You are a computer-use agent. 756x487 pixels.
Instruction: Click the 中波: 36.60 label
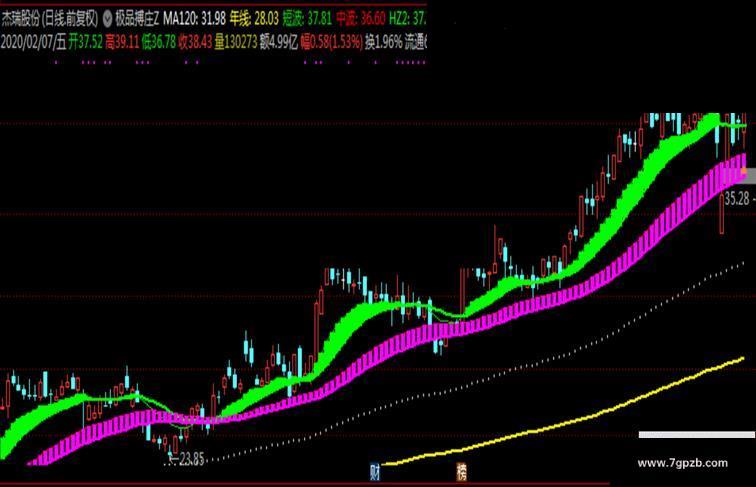(x=360, y=19)
